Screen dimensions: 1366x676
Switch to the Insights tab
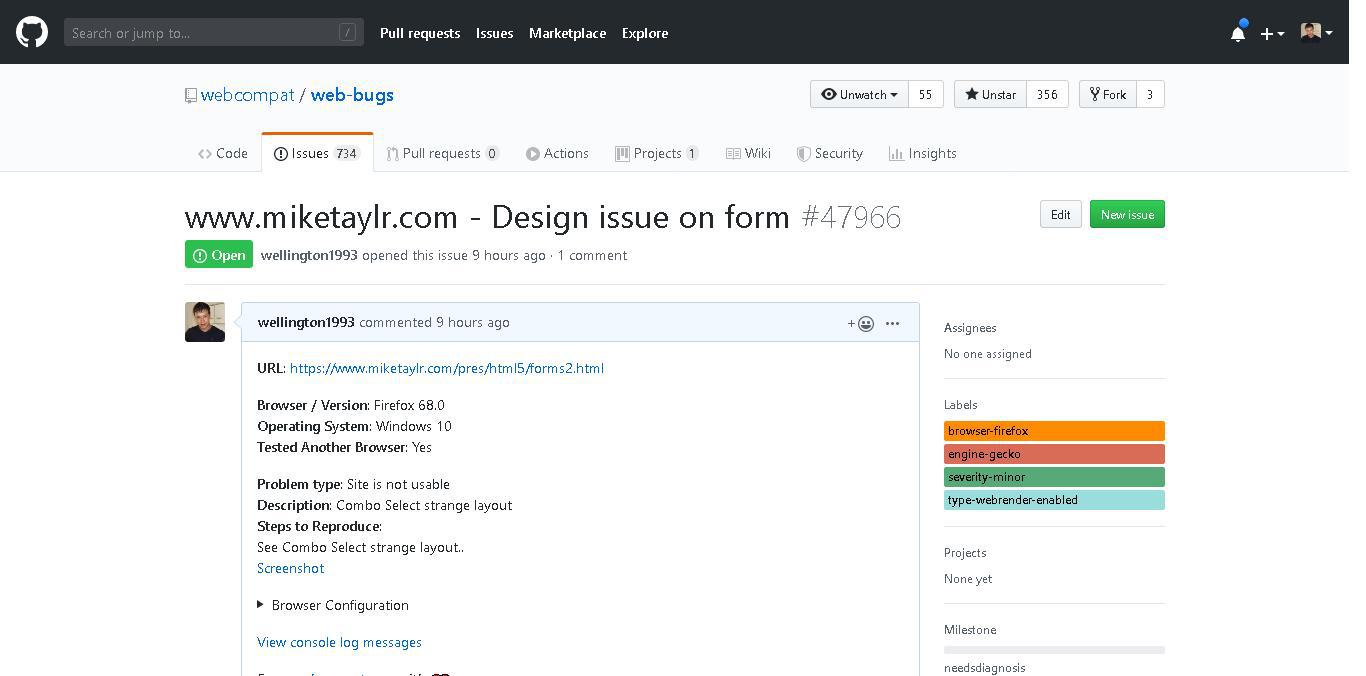pyautogui.click(x=923, y=153)
